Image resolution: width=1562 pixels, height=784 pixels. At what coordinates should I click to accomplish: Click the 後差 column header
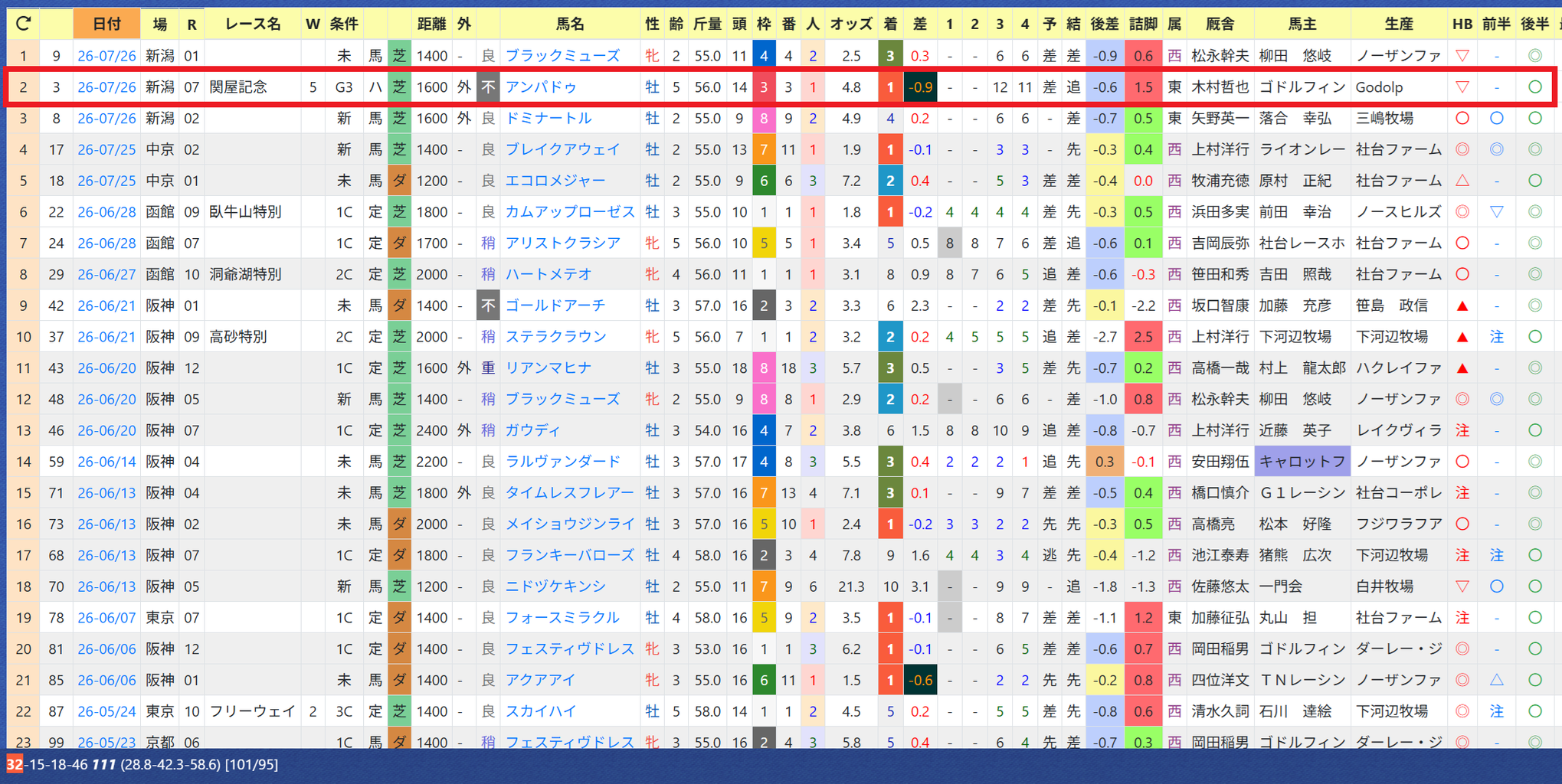pos(1104,24)
